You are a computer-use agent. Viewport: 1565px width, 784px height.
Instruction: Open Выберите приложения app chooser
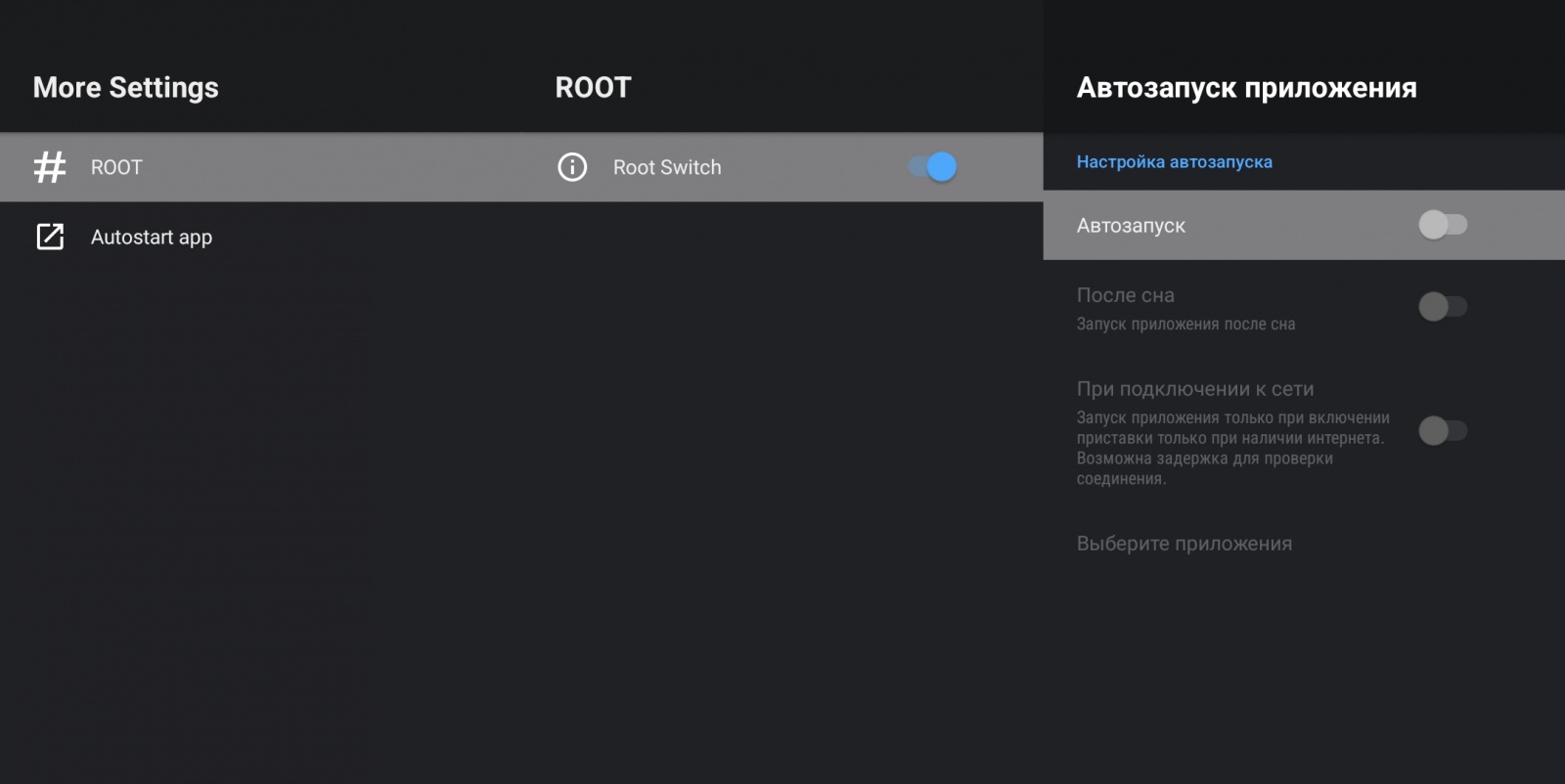[x=1184, y=544]
